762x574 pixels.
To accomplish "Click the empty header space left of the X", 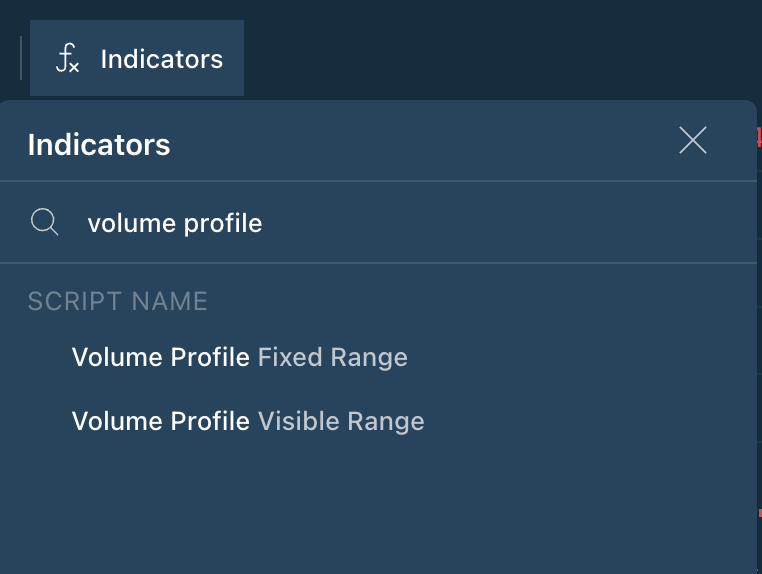I will click(450, 143).
